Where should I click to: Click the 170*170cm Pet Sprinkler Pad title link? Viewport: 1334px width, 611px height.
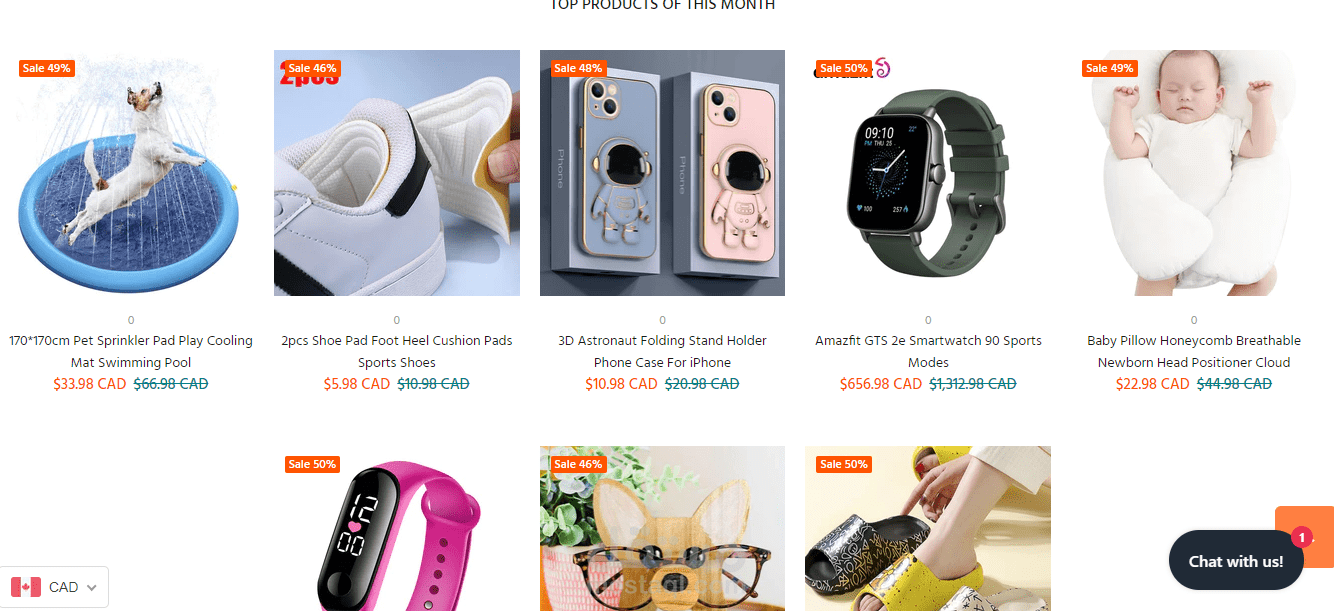131,352
